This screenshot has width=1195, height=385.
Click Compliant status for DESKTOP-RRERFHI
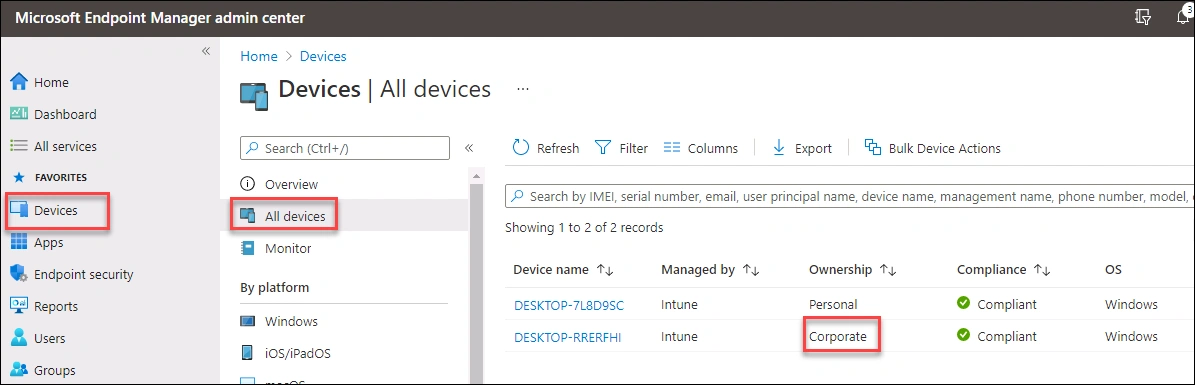pos(997,336)
